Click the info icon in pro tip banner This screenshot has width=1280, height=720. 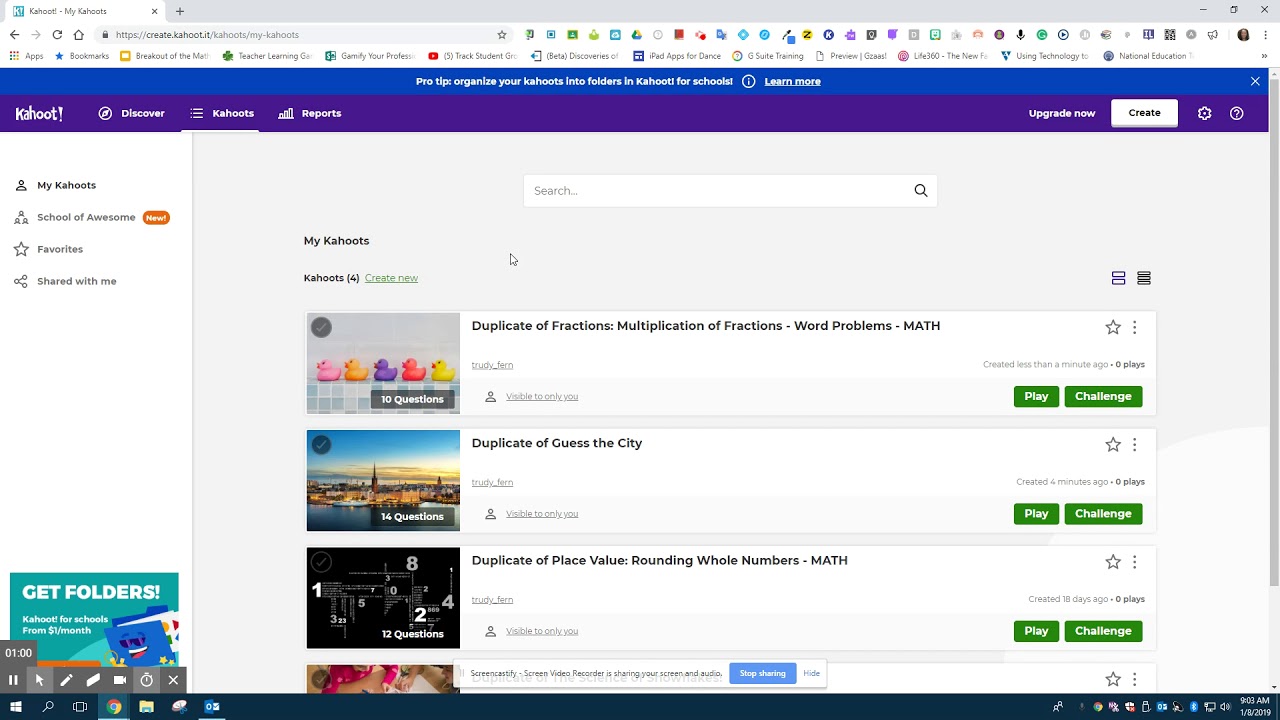click(748, 81)
